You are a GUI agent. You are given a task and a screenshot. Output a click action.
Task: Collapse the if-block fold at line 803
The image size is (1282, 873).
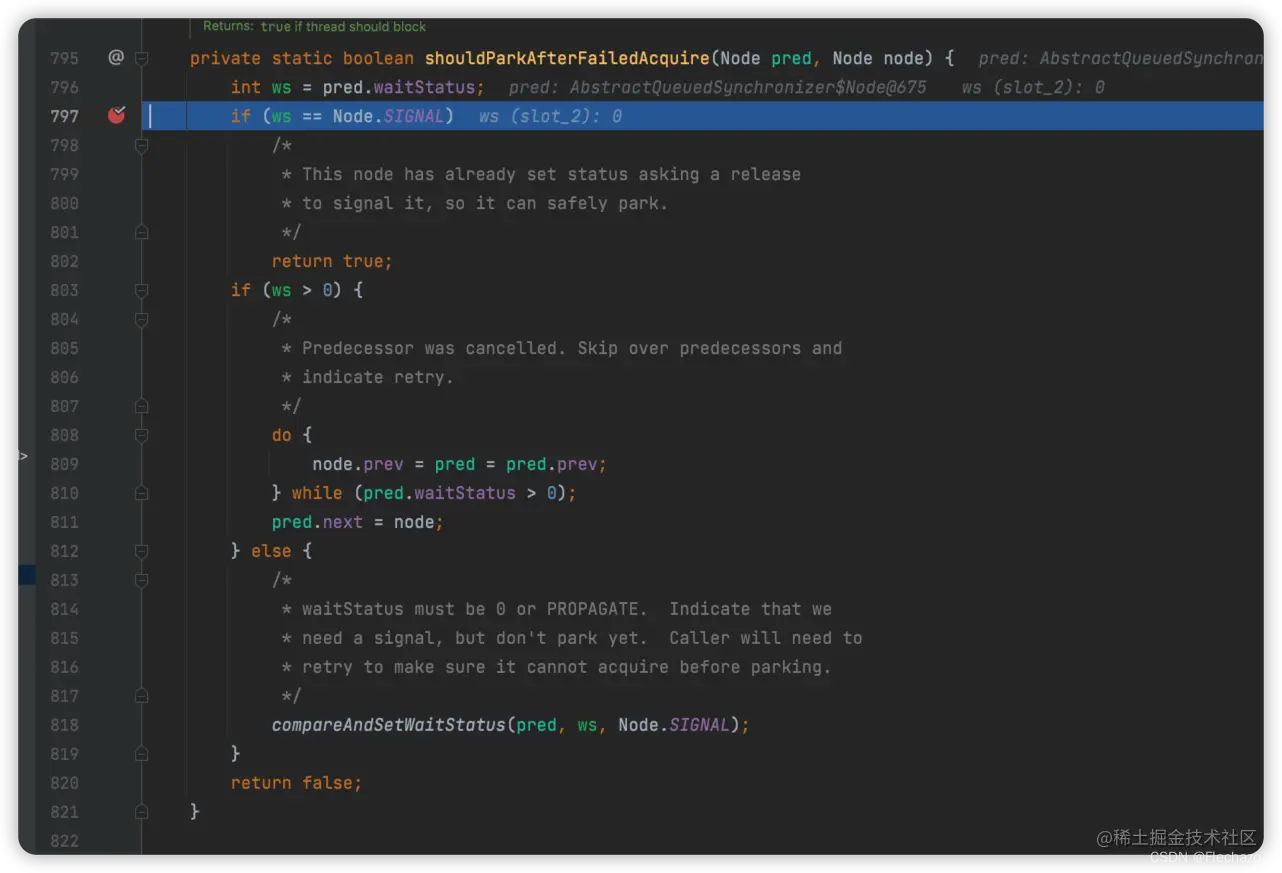[141, 290]
